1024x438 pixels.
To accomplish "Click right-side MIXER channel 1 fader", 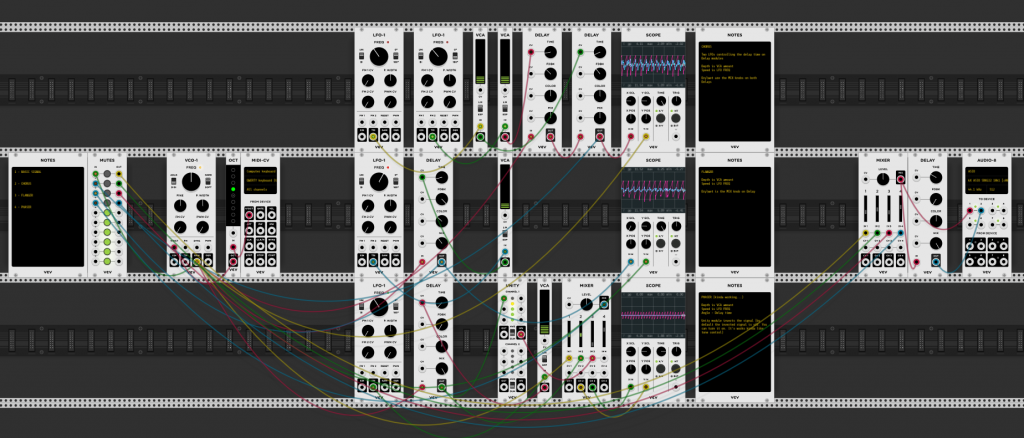I will pos(865,209).
